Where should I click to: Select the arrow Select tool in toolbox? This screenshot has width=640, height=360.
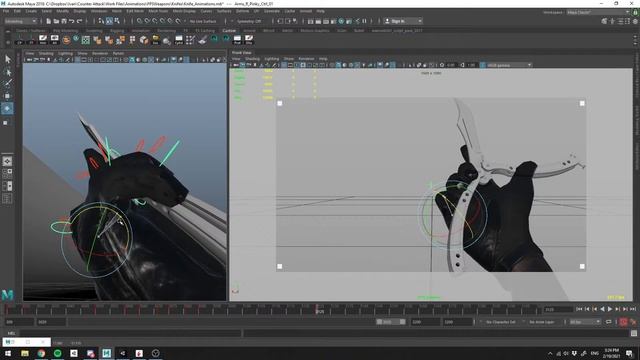(8, 59)
